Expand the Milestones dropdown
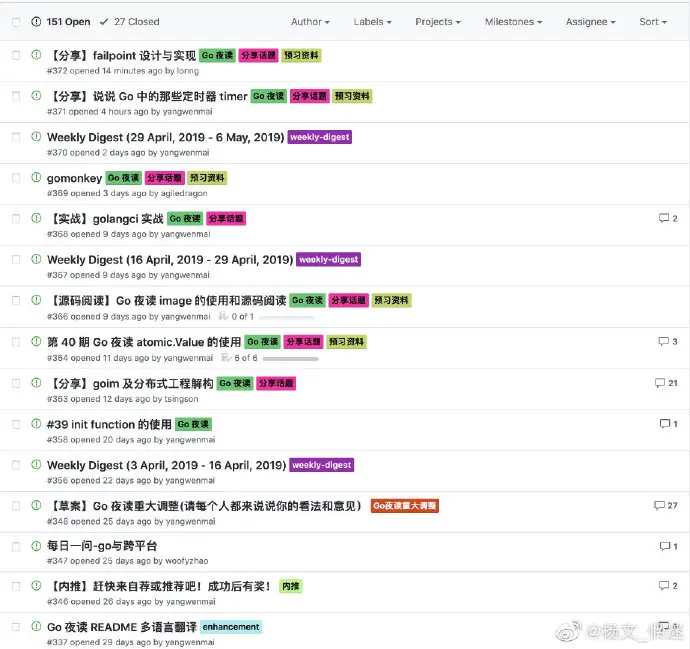This screenshot has height=649, width=690. pos(514,22)
